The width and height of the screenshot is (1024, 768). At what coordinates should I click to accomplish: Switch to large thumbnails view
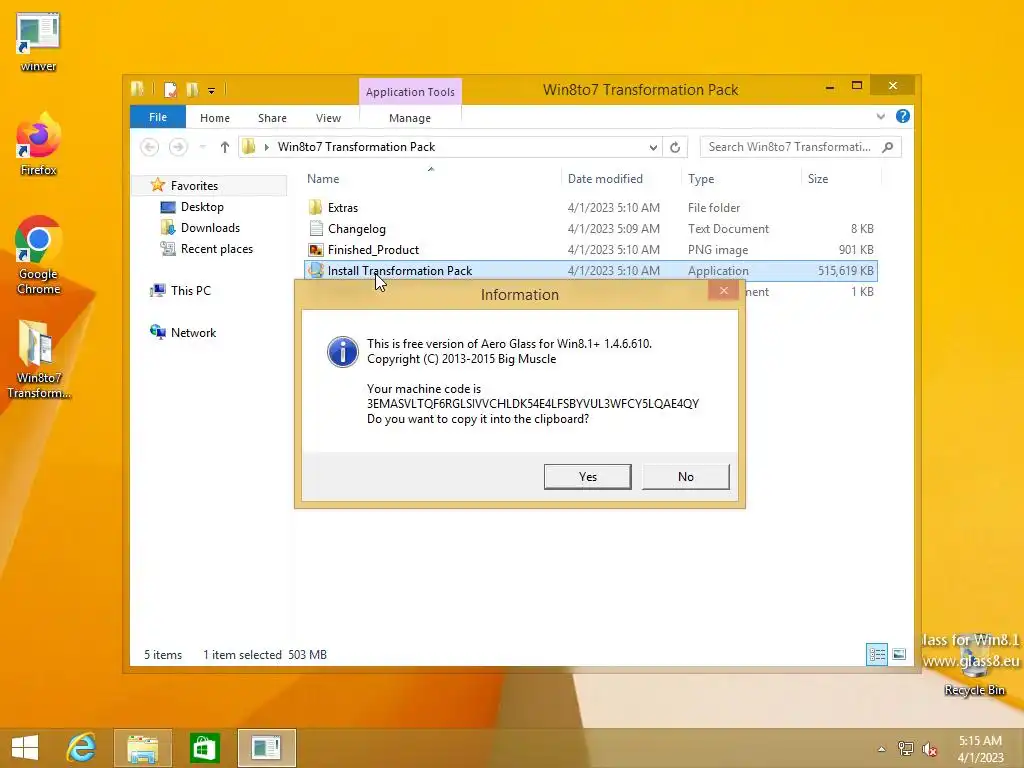point(899,654)
